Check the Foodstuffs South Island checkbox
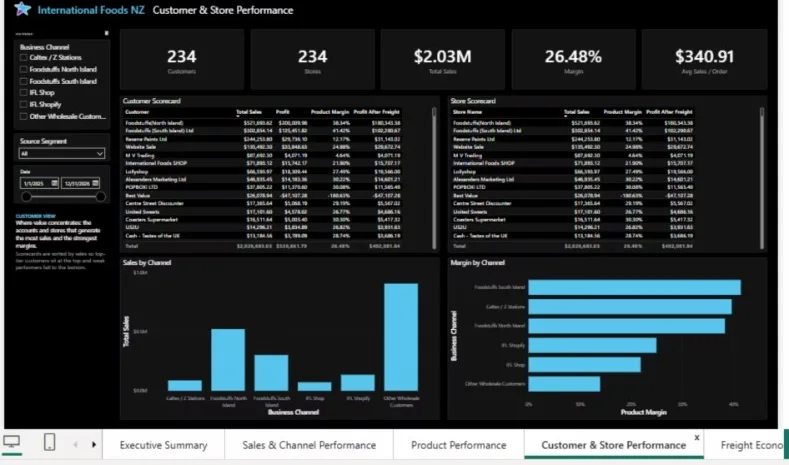This screenshot has height=465, width=789. pyautogui.click(x=23, y=81)
